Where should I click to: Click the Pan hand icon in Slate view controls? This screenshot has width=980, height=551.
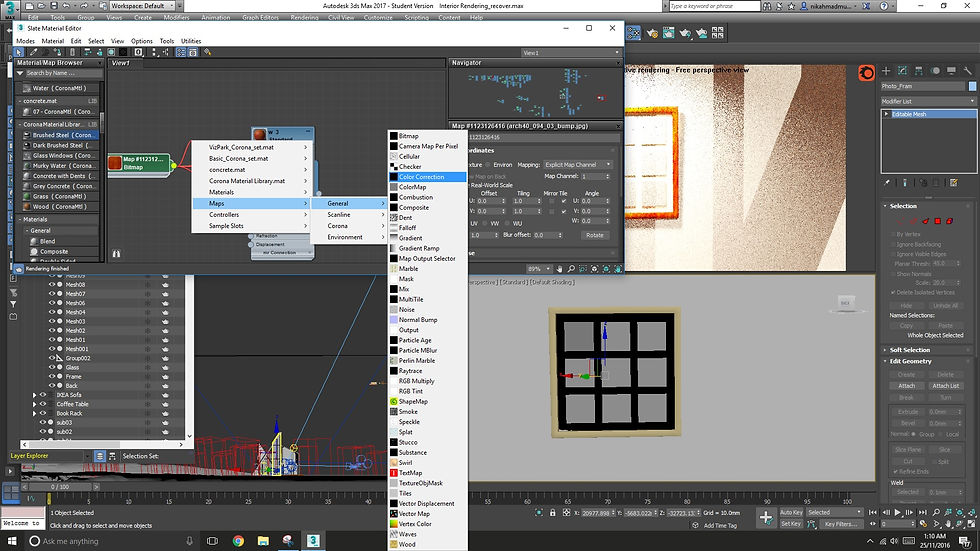click(x=559, y=269)
